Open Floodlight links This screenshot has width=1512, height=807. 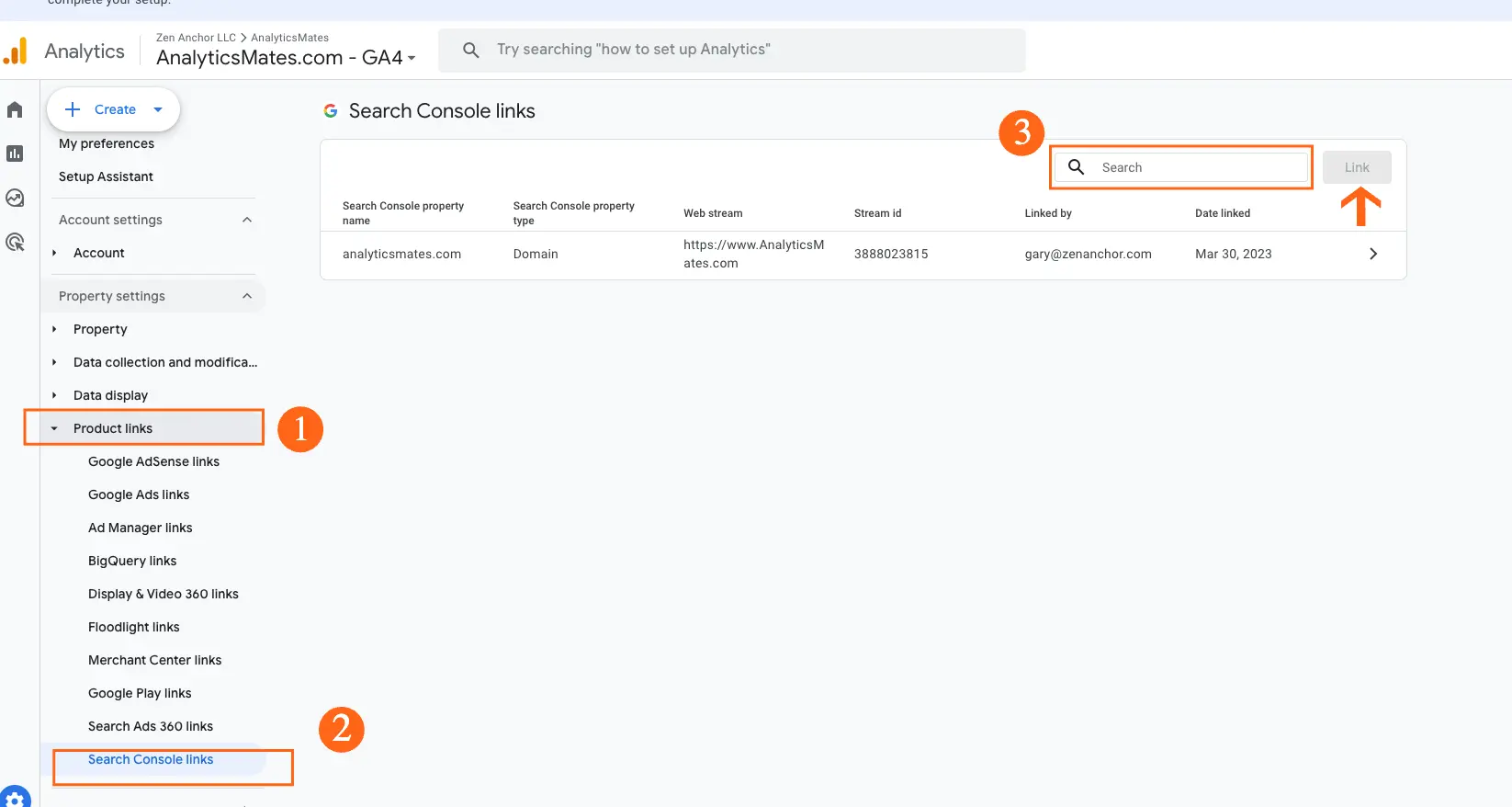(134, 627)
